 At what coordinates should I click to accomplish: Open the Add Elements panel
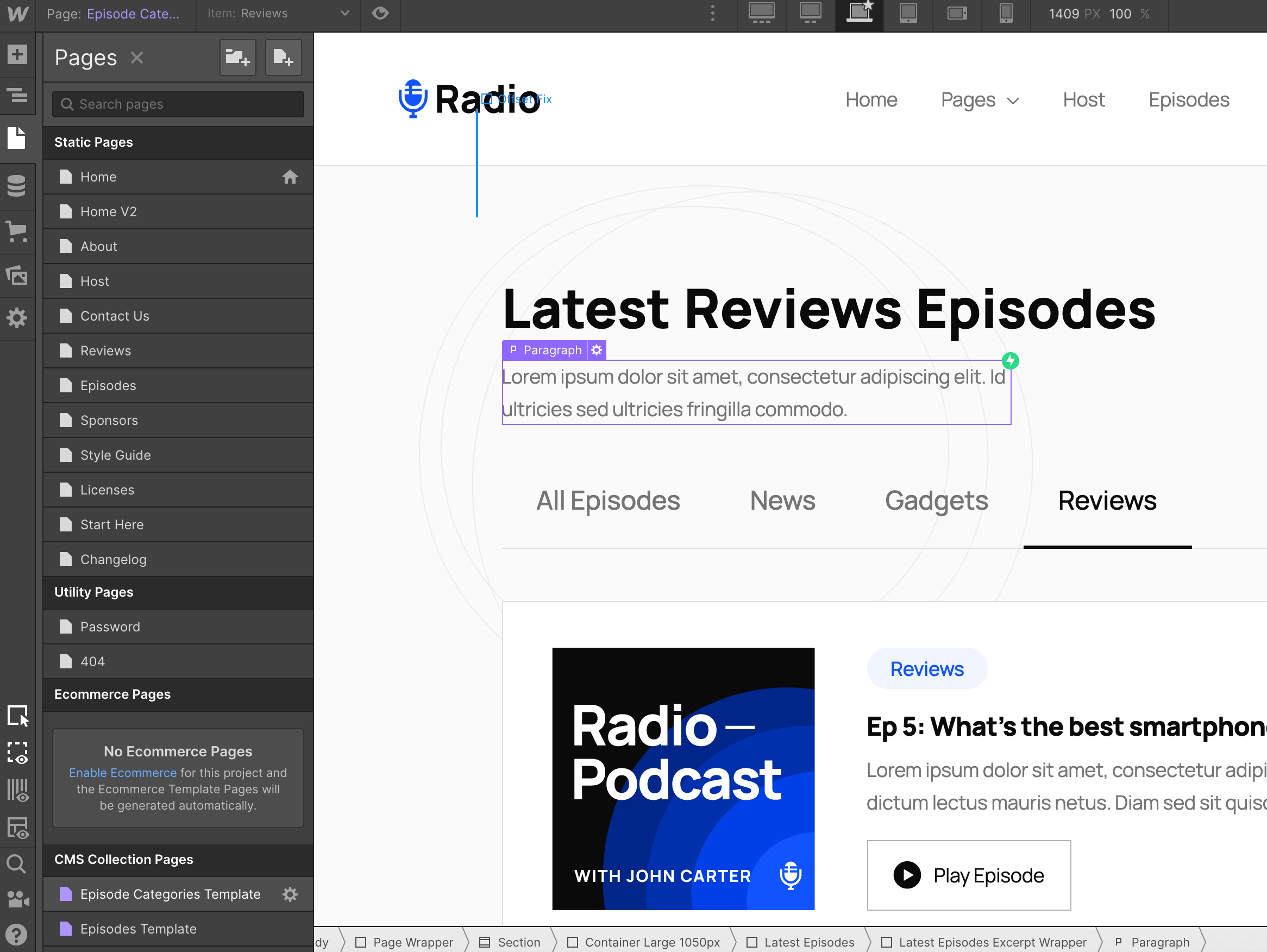(x=17, y=55)
